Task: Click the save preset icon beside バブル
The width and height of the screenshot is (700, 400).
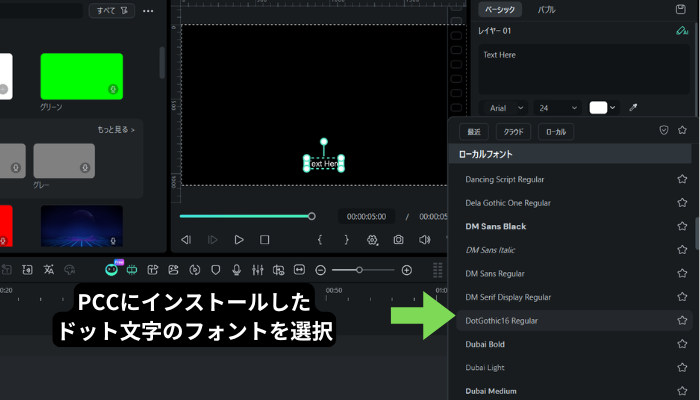Action: point(680,9)
